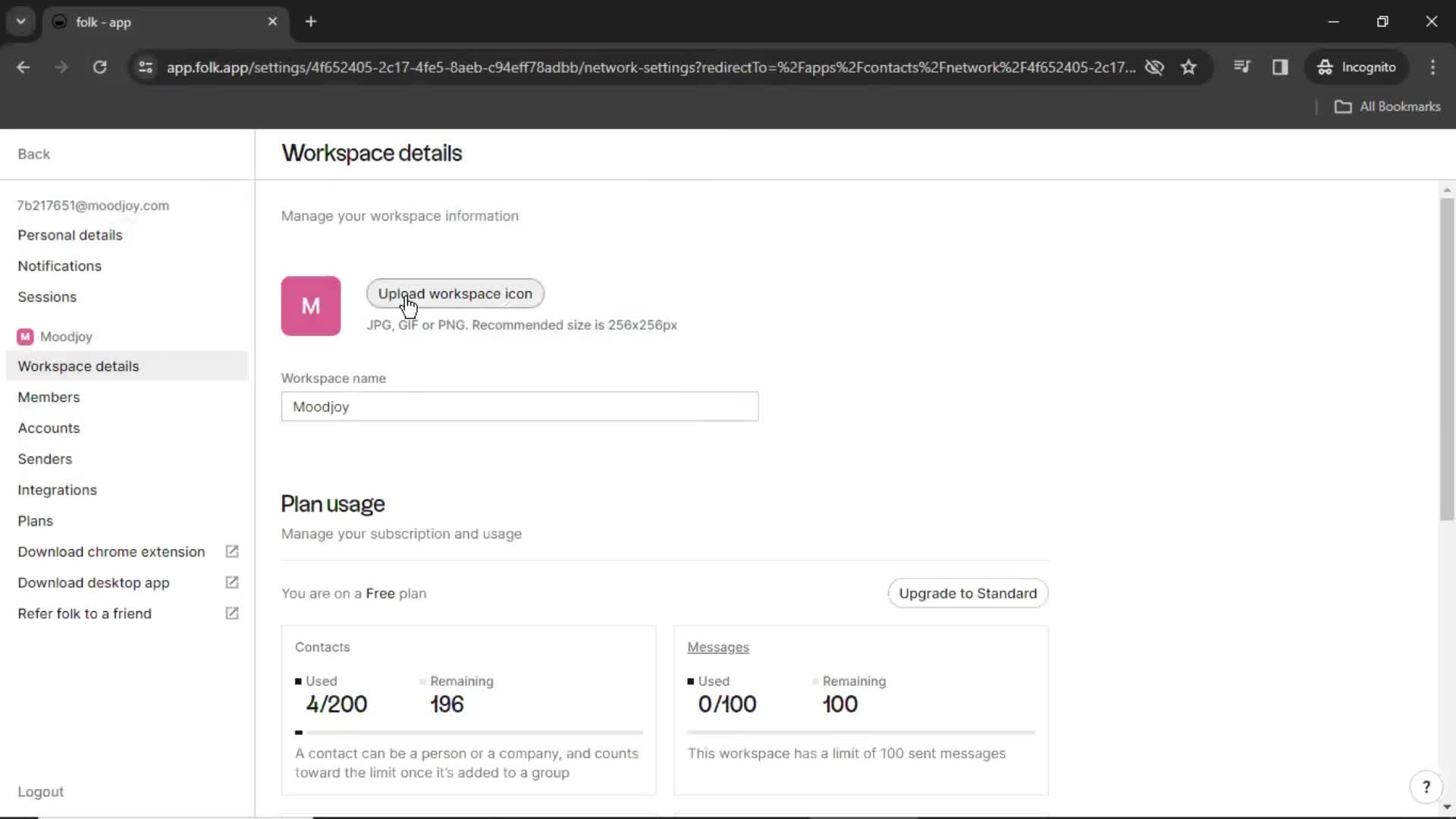Click the pink M workspace icon
The width and height of the screenshot is (1456, 819).
click(x=311, y=306)
